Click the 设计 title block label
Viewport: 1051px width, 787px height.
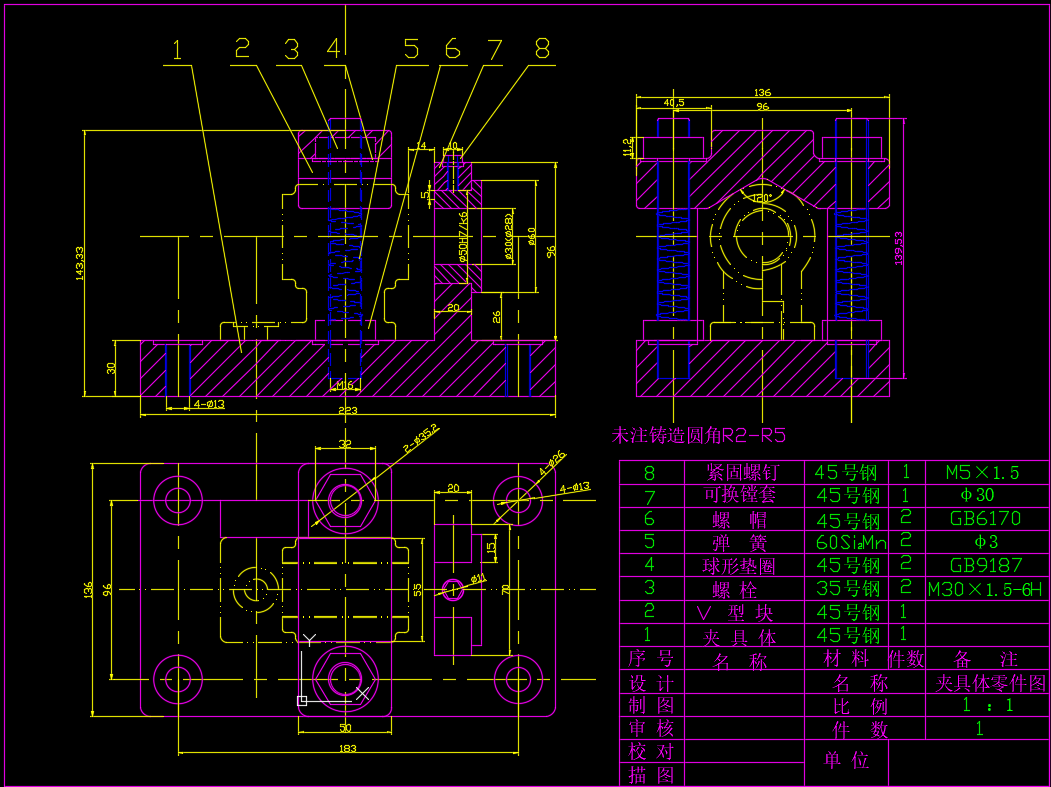(651, 683)
